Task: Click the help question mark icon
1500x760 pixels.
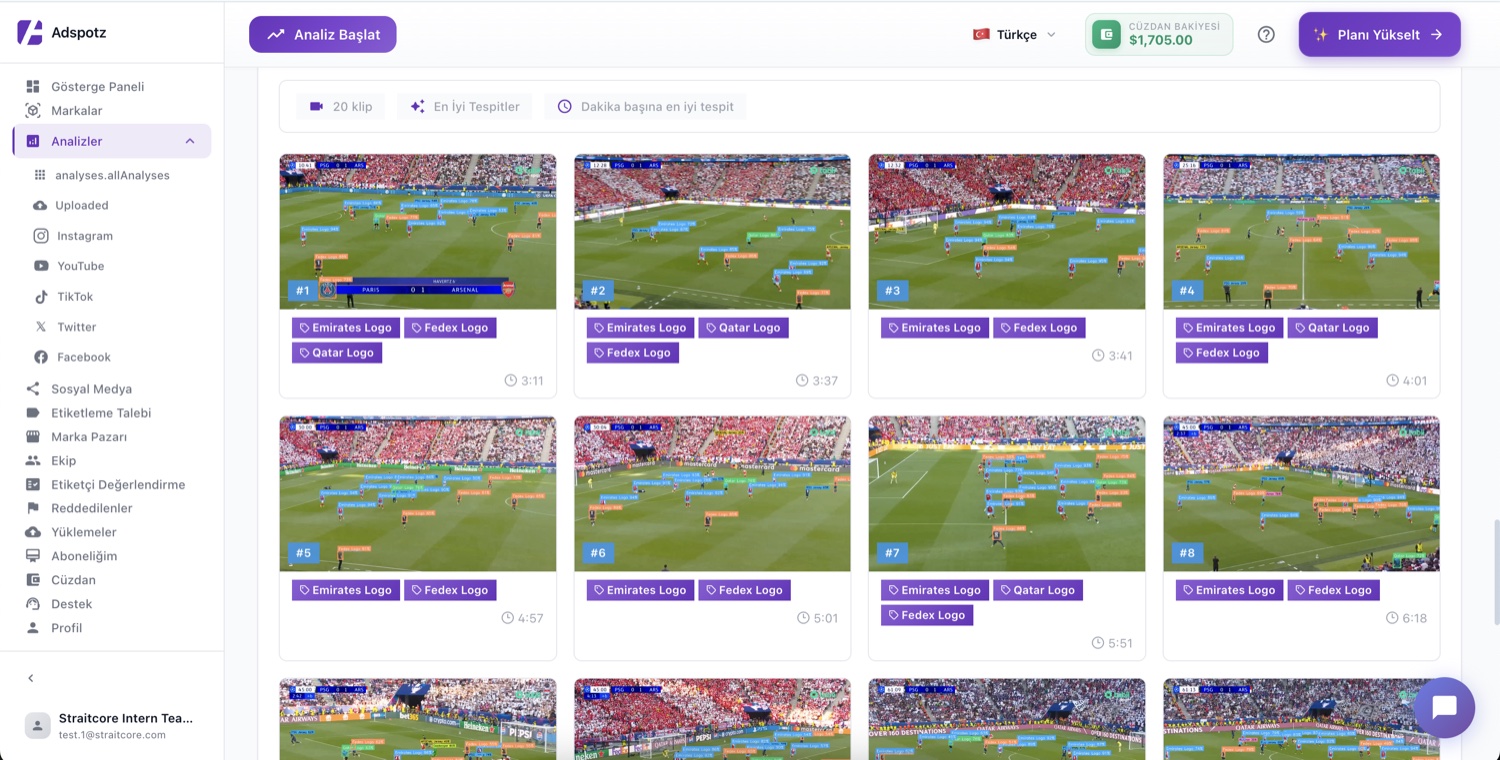Action: click(x=1266, y=34)
